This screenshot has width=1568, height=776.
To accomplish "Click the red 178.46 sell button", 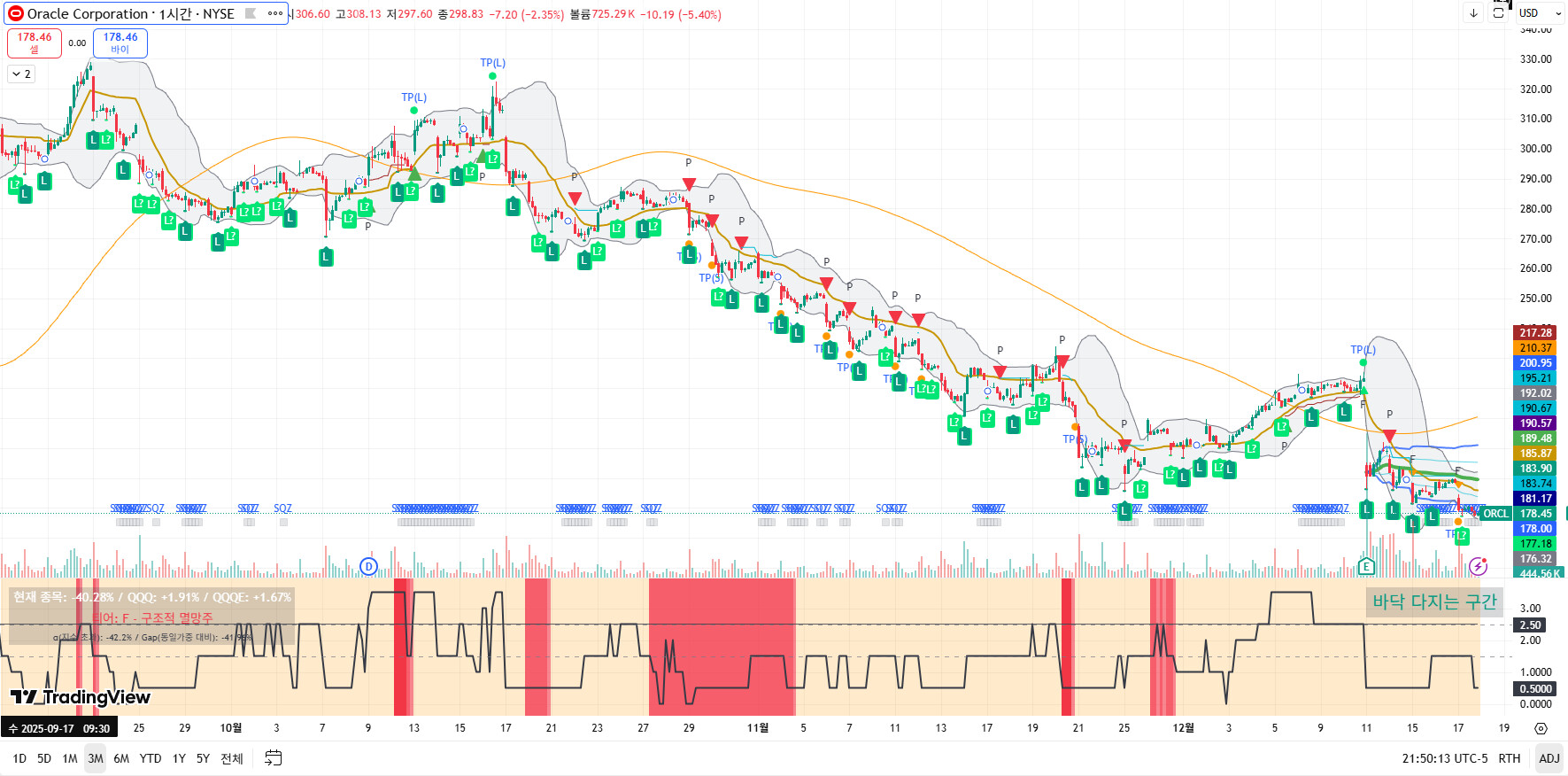I will [x=35, y=43].
